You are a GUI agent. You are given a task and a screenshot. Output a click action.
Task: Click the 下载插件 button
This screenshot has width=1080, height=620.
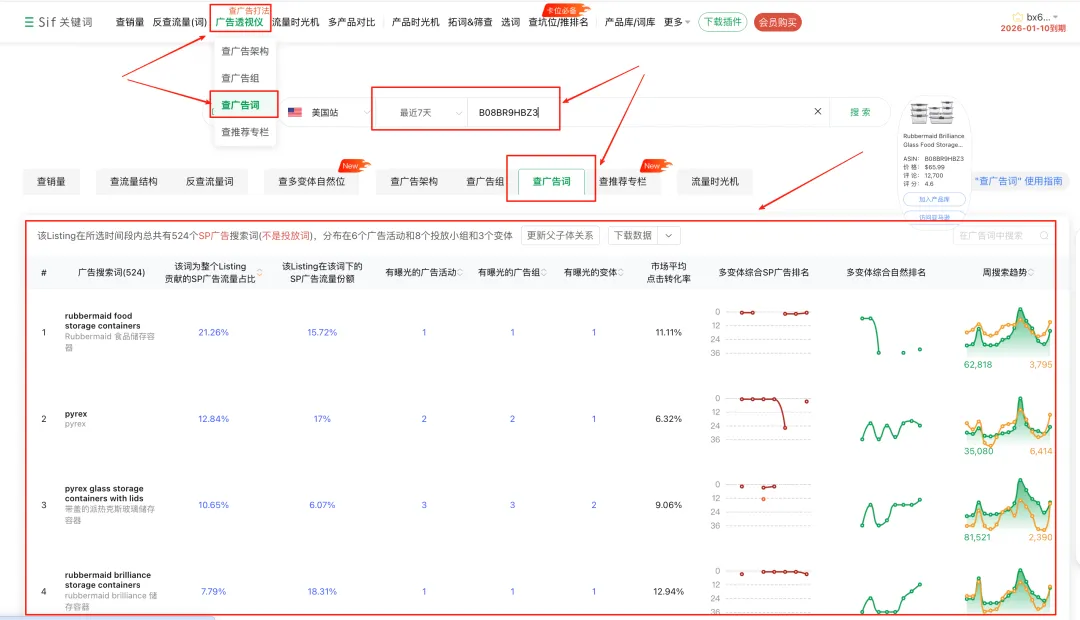tap(723, 22)
